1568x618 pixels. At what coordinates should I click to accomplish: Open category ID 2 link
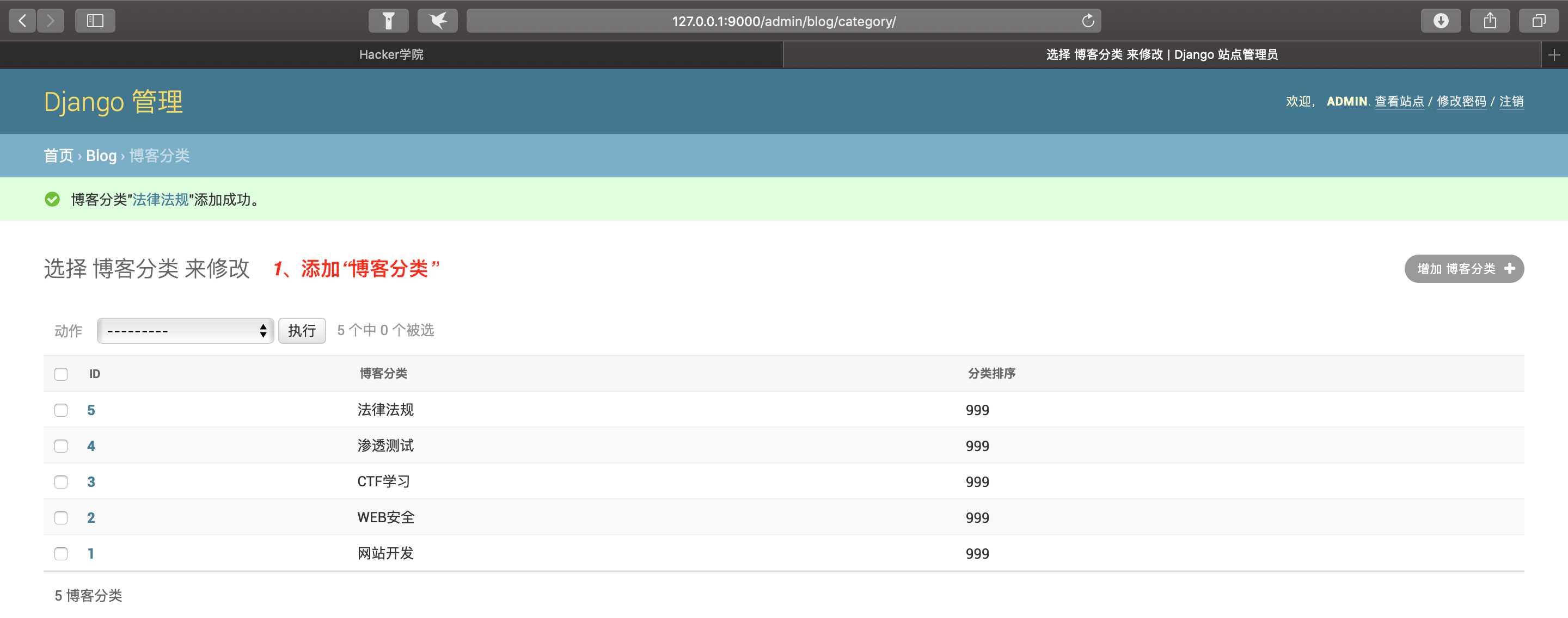coord(91,518)
